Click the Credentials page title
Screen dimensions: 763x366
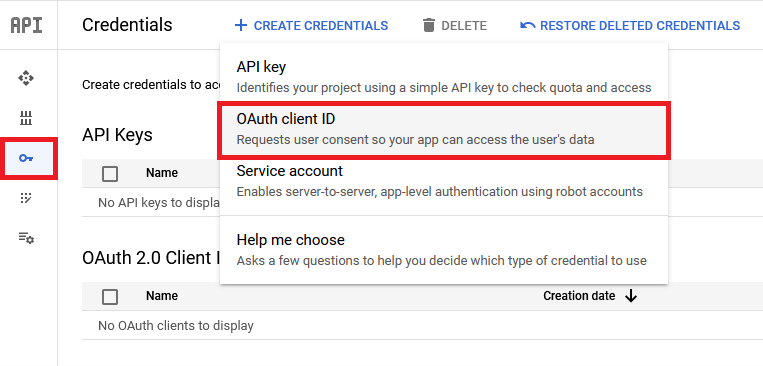[x=127, y=25]
